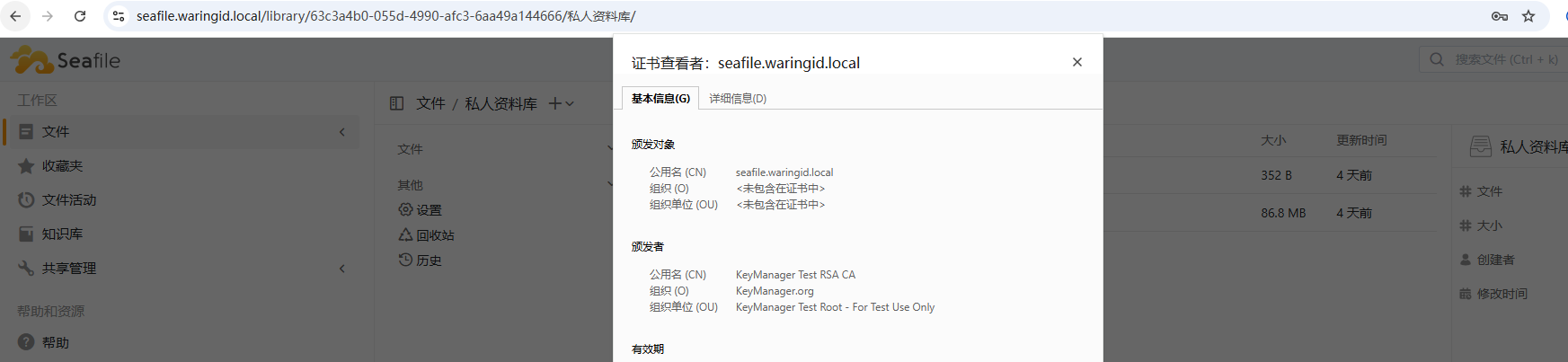Open 回收站 trash in the library menu
Image resolution: width=1568 pixels, height=362 pixels.
point(435,235)
